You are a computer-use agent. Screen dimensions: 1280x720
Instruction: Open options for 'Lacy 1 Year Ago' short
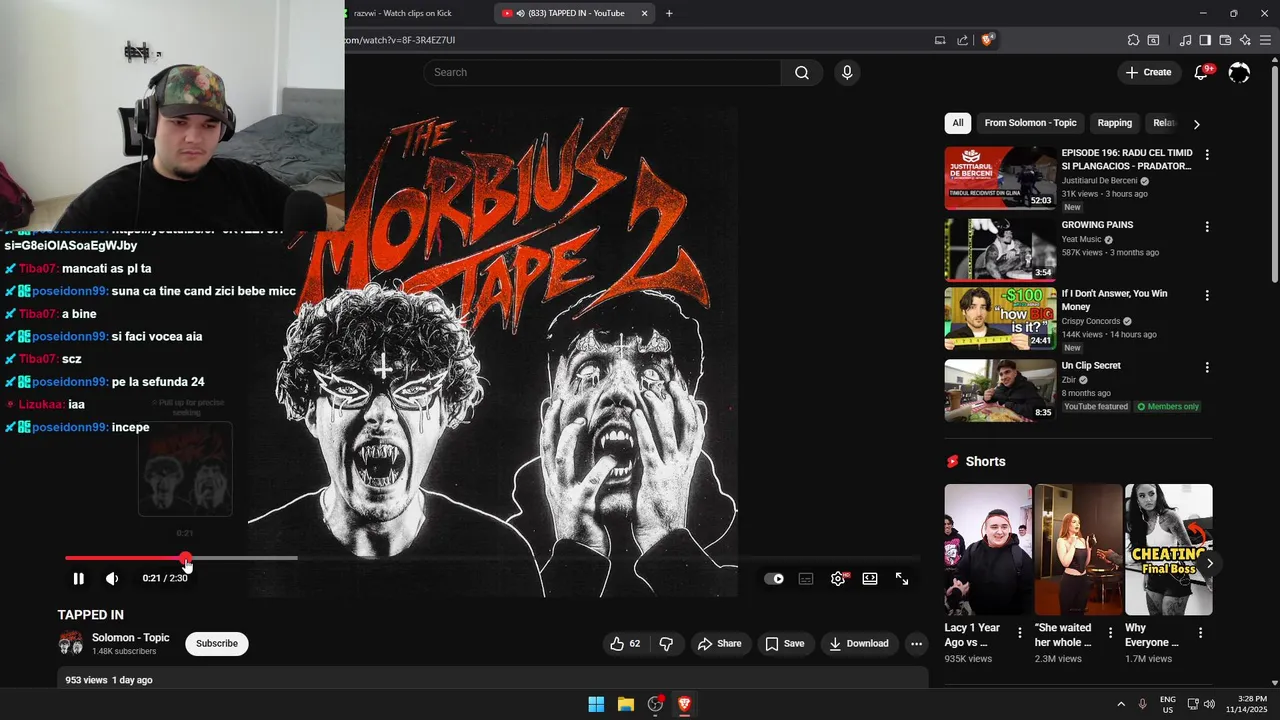pos(1020,633)
